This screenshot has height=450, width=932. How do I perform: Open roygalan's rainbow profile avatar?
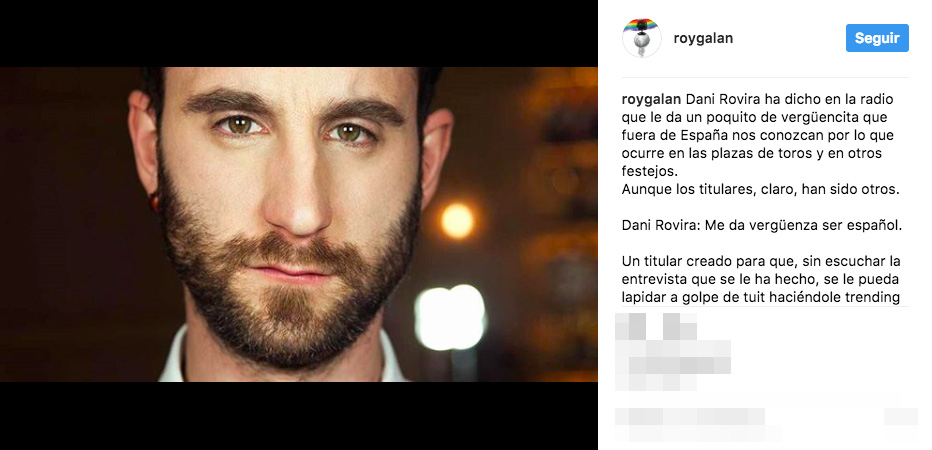coord(641,38)
